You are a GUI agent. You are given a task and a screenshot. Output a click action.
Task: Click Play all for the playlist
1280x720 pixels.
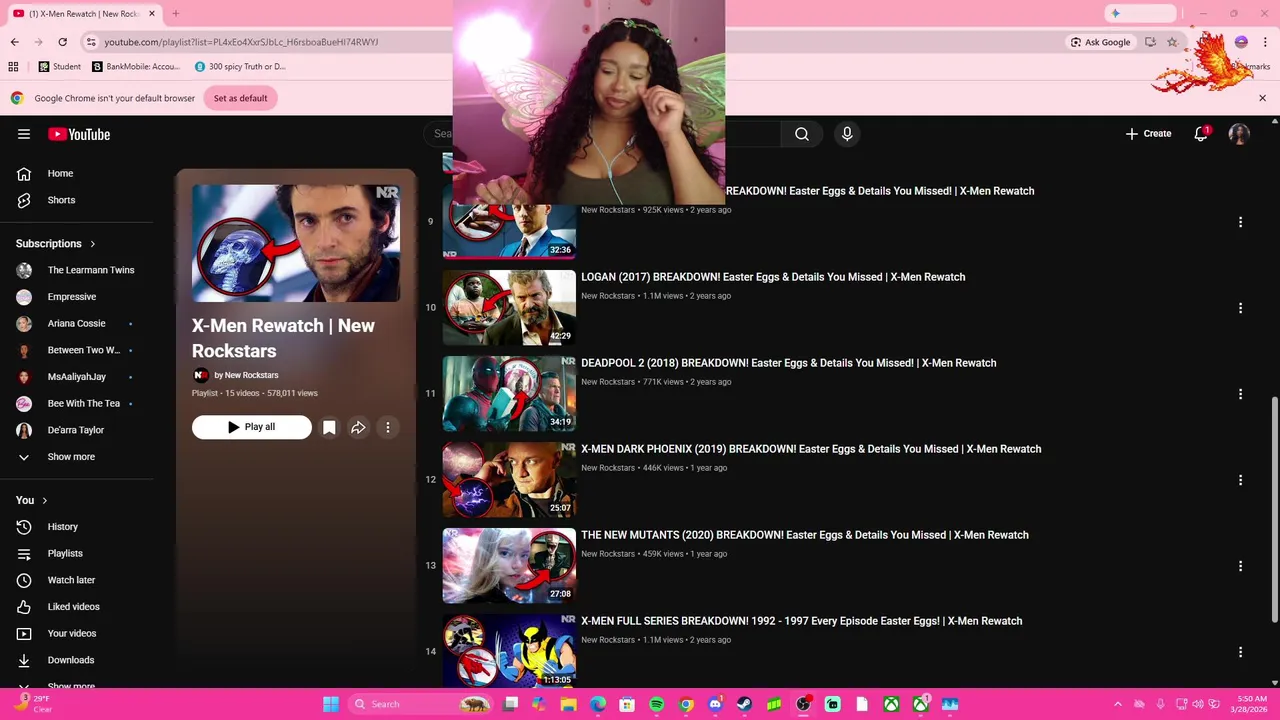point(251,427)
